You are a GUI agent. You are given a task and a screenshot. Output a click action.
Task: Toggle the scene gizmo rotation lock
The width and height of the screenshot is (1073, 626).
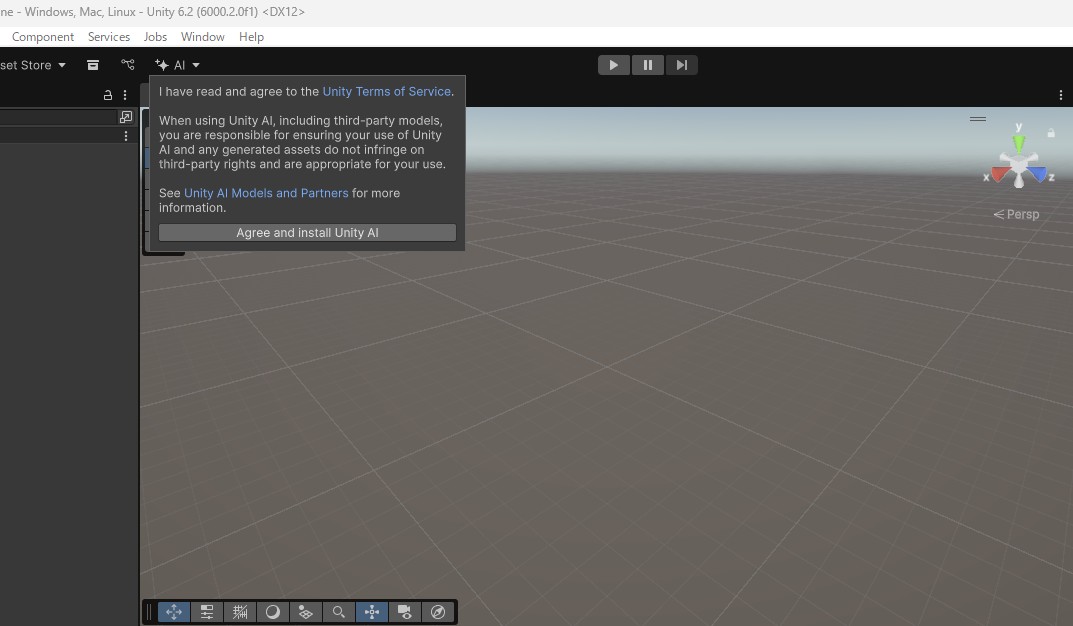pyautogui.click(x=1051, y=133)
